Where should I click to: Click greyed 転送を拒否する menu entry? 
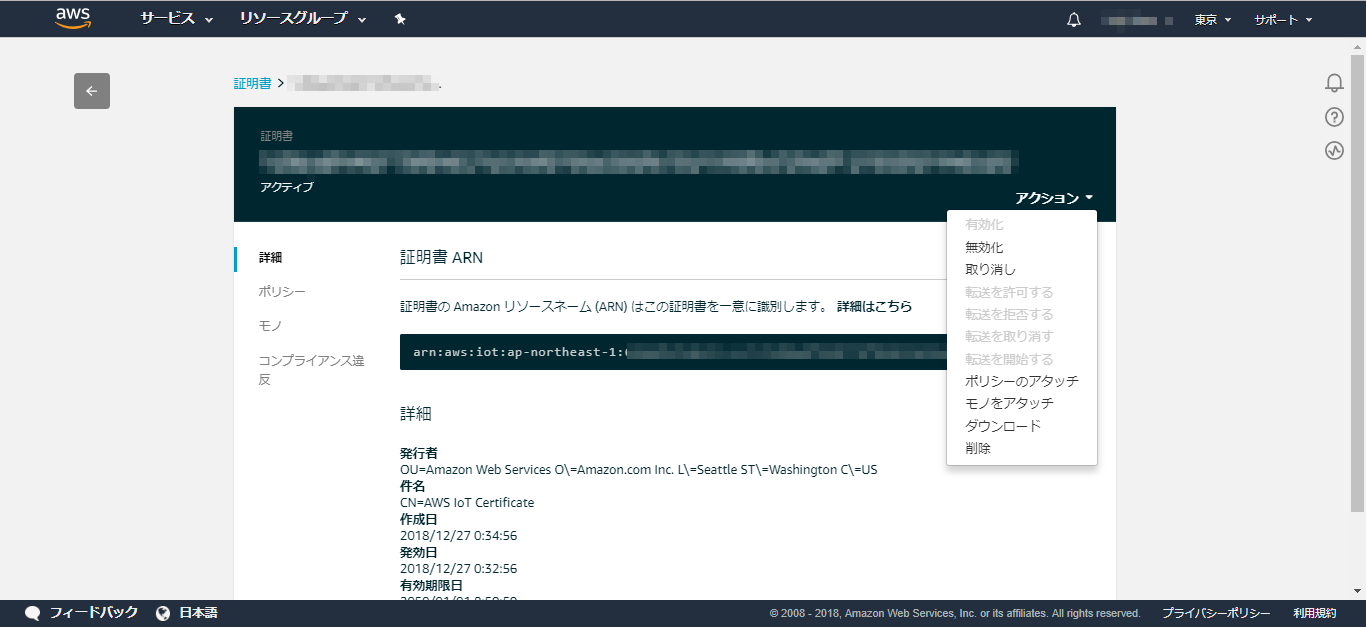1009,314
